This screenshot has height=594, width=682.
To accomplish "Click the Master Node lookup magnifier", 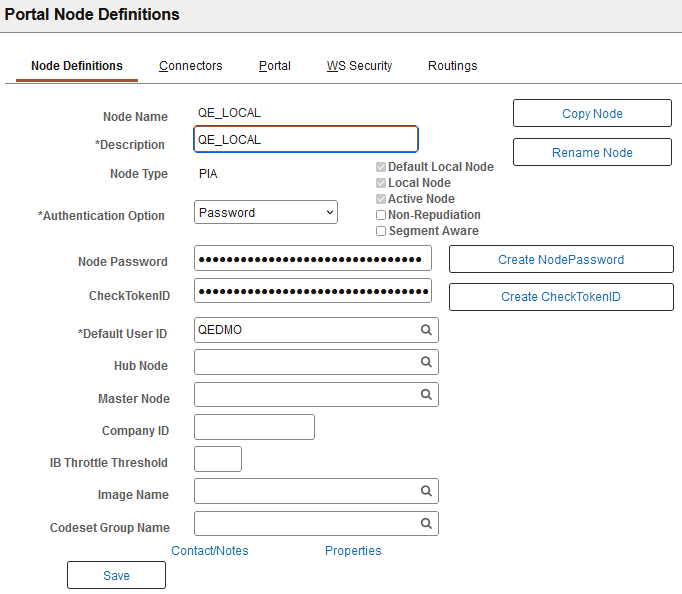I will pos(425,395).
